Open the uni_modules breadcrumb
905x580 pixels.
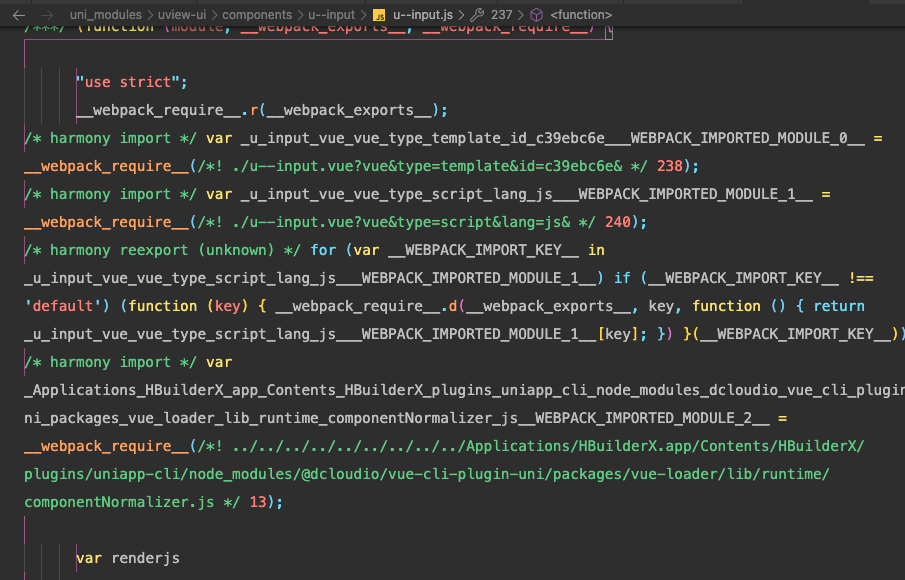106,15
